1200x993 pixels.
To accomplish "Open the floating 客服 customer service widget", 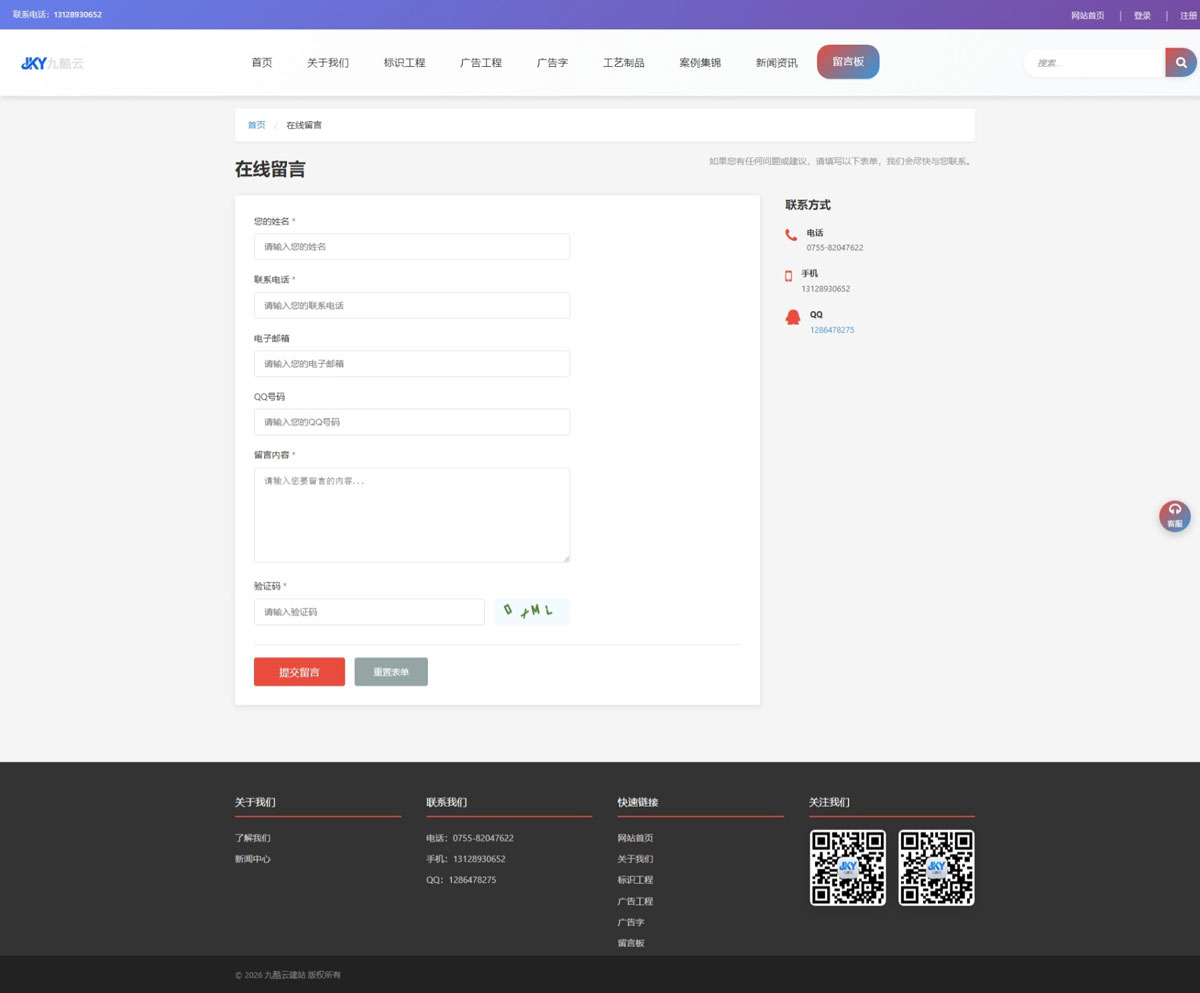I will 1174,515.
